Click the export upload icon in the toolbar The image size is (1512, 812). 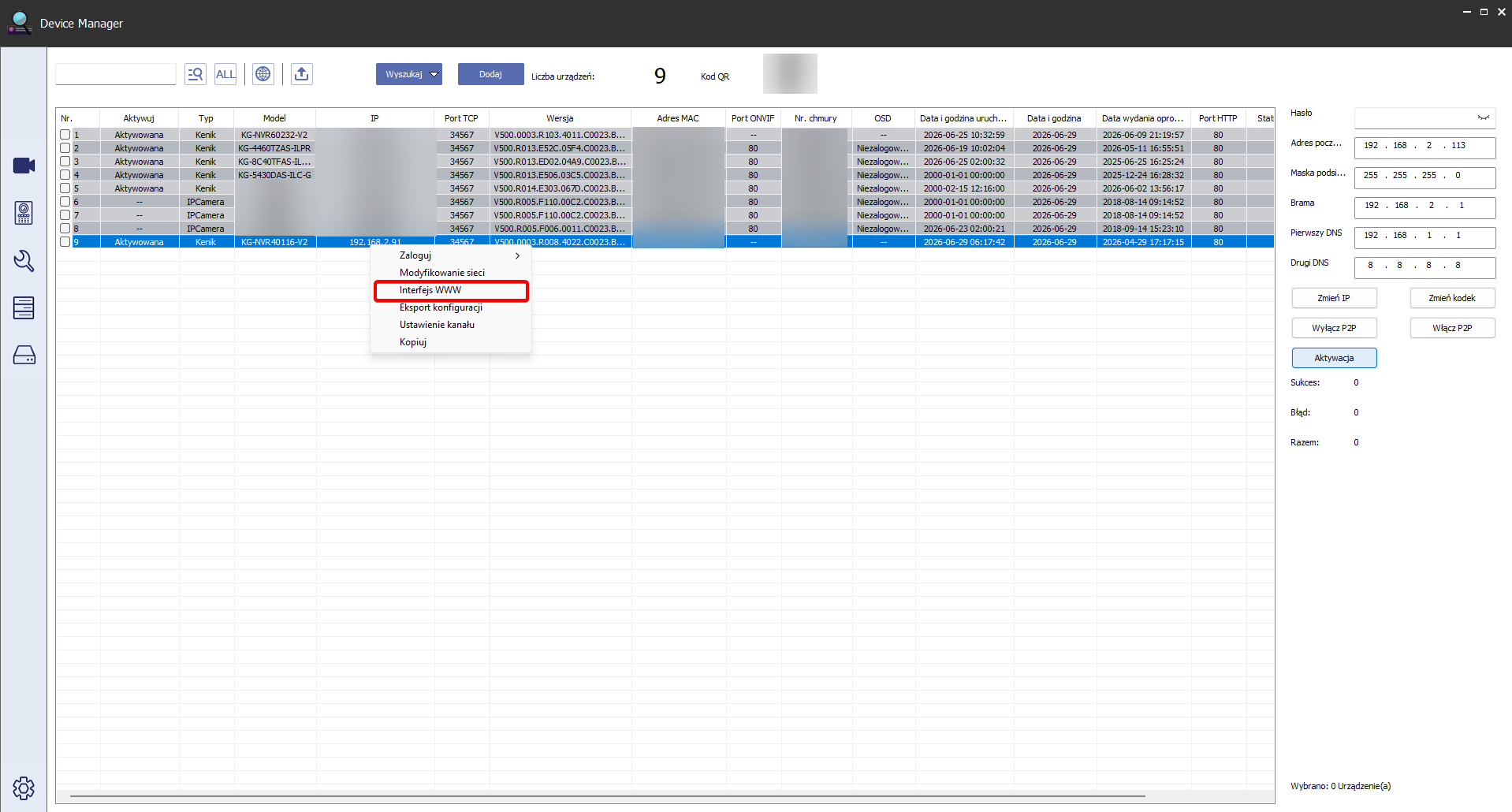pyautogui.click(x=301, y=74)
